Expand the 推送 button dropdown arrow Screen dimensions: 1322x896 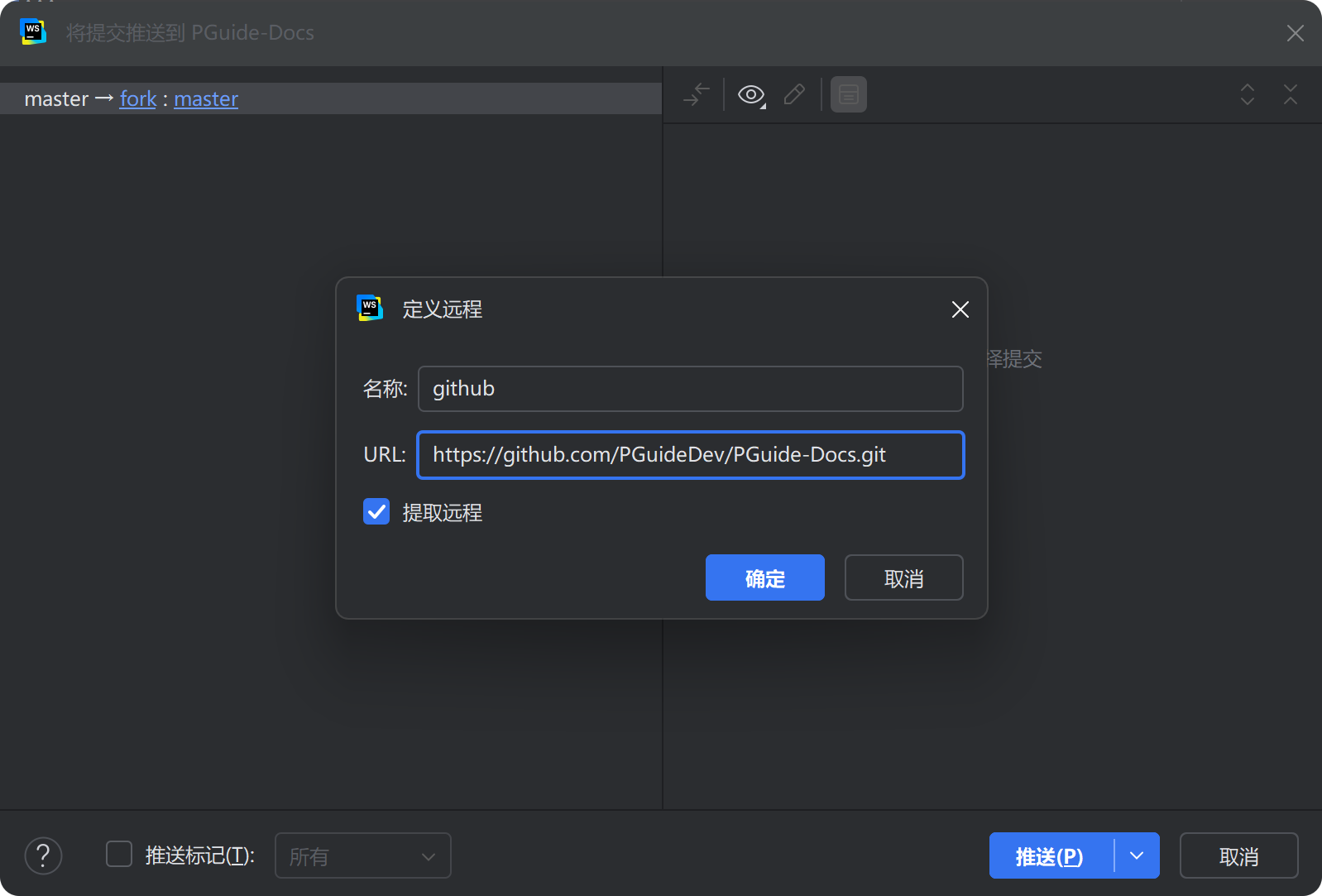click(x=1137, y=855)
